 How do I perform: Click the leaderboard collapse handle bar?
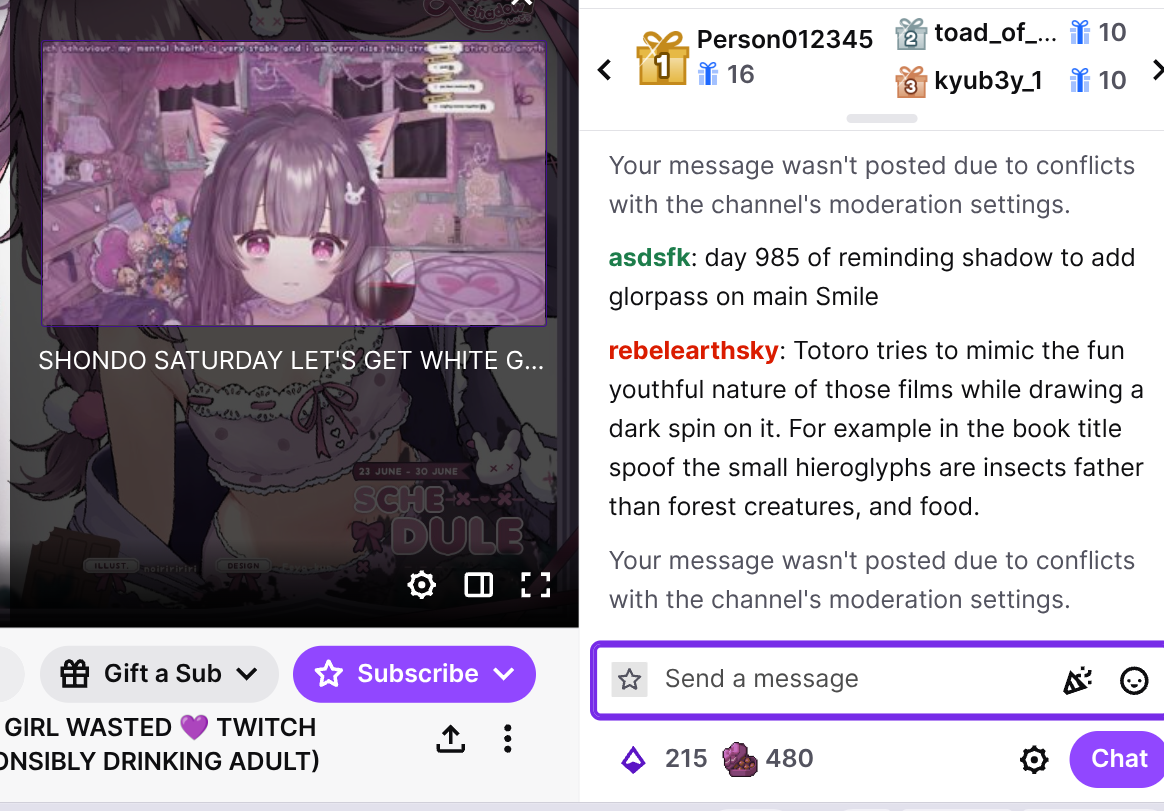pyautogui.click(x=882, y=119)
